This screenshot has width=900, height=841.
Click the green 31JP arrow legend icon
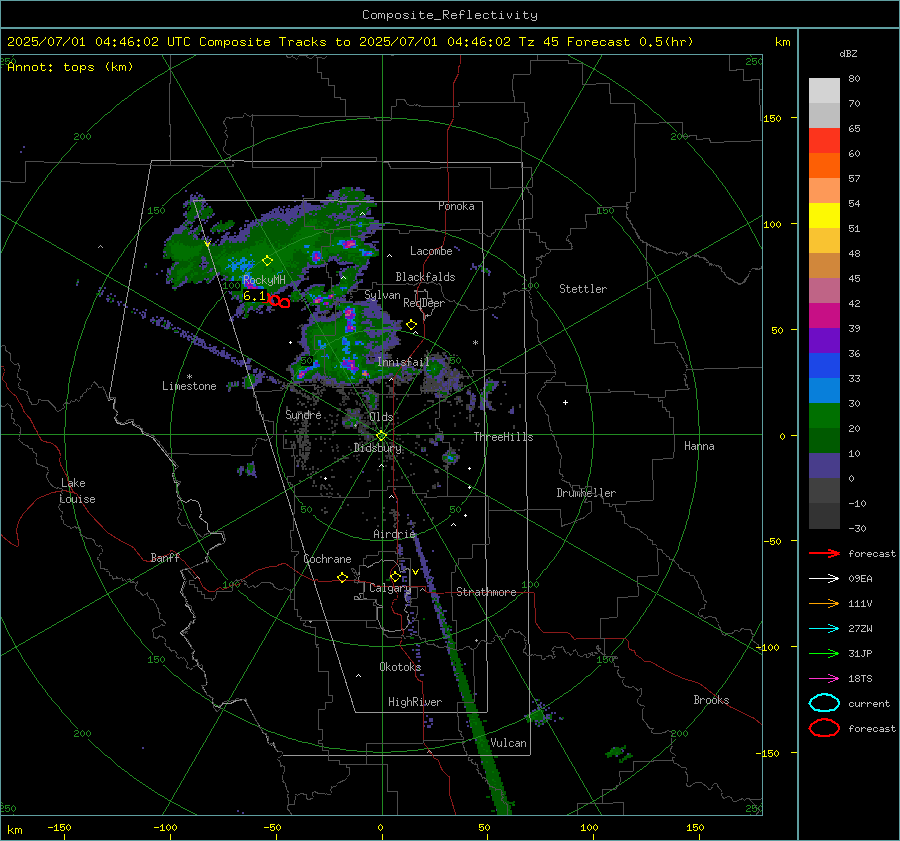824,653
